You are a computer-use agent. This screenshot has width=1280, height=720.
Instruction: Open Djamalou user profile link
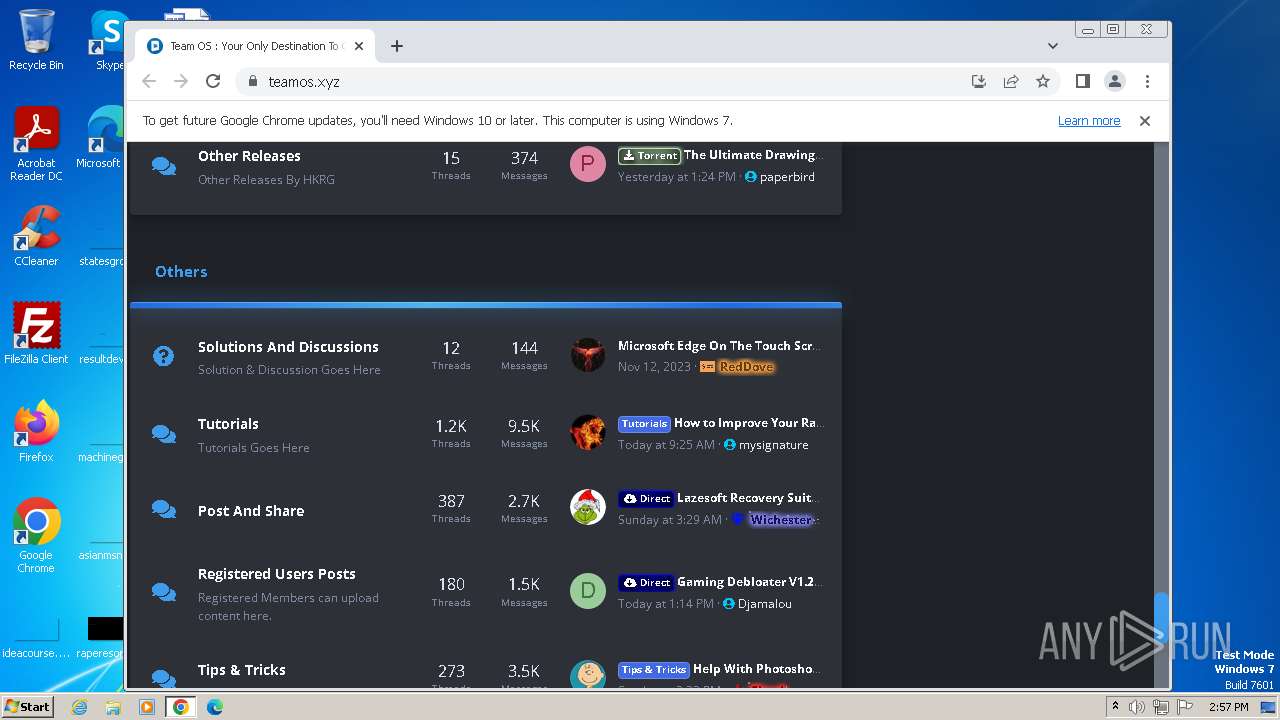click(x=765, y=604)
